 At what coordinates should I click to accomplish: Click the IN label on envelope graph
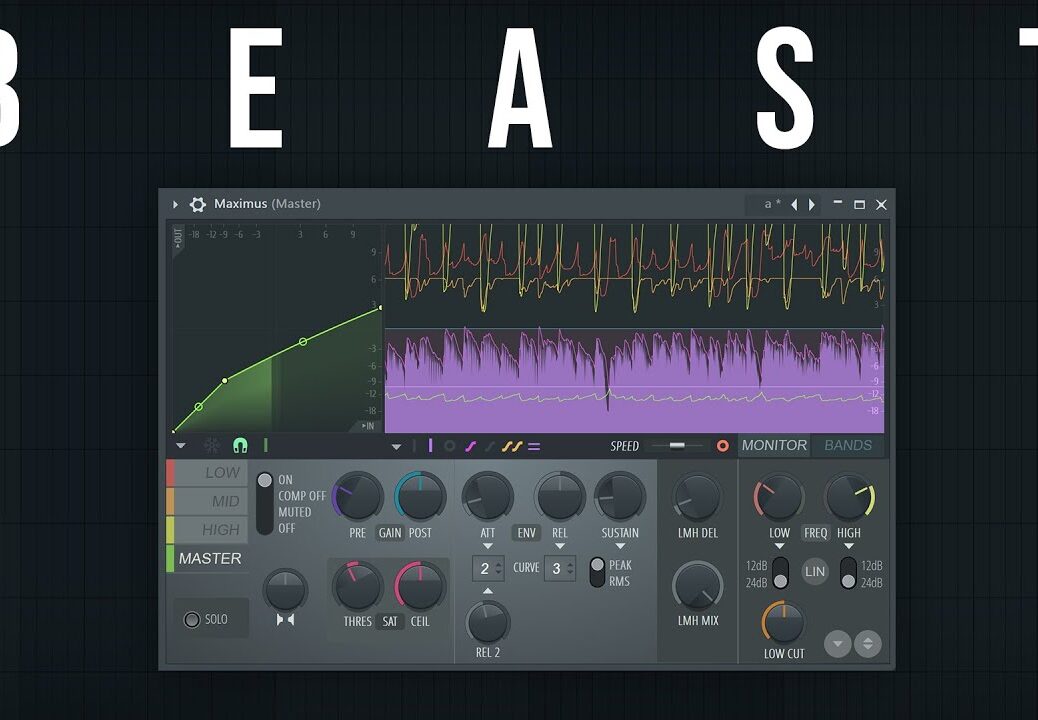(367, 426)
